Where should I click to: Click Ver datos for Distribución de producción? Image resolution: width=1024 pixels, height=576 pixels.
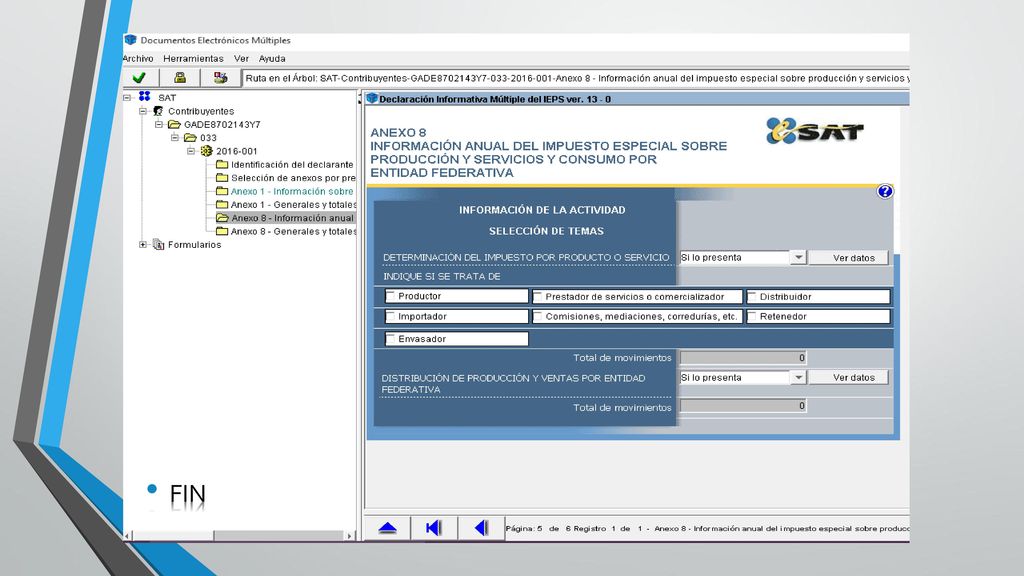(x=849, y=377)
